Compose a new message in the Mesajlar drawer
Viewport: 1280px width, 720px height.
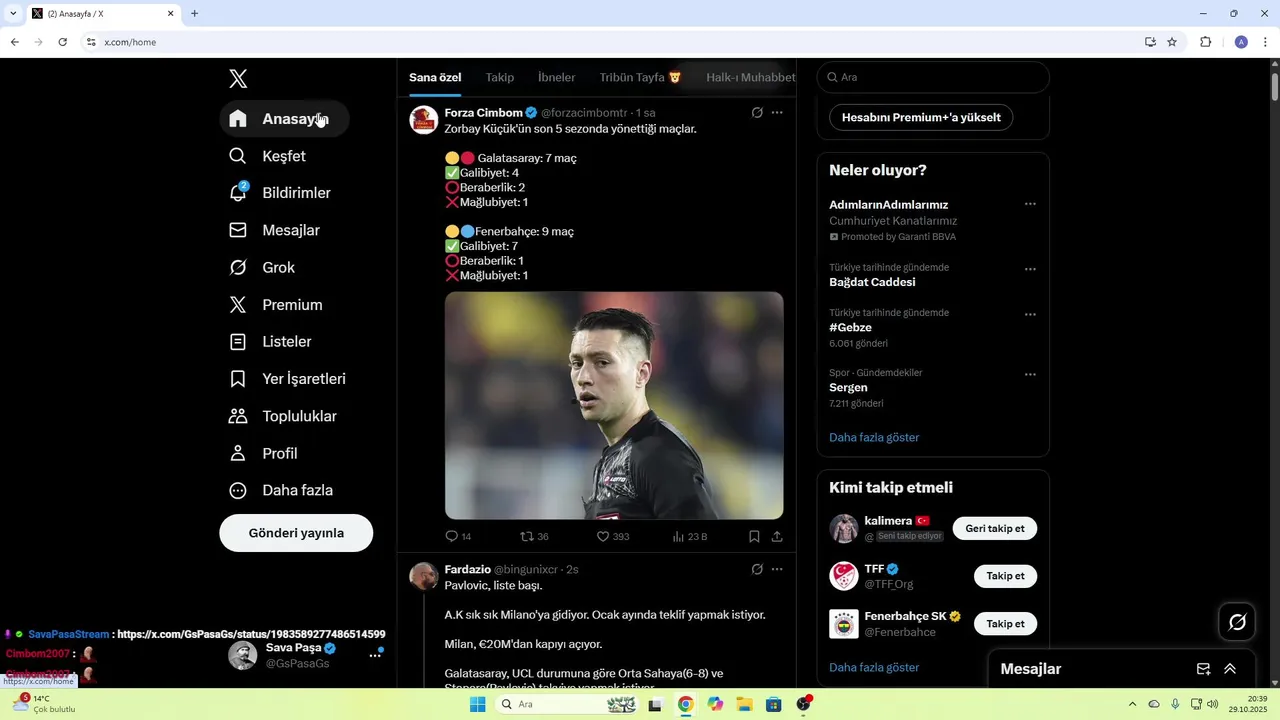click(1204, 669)
